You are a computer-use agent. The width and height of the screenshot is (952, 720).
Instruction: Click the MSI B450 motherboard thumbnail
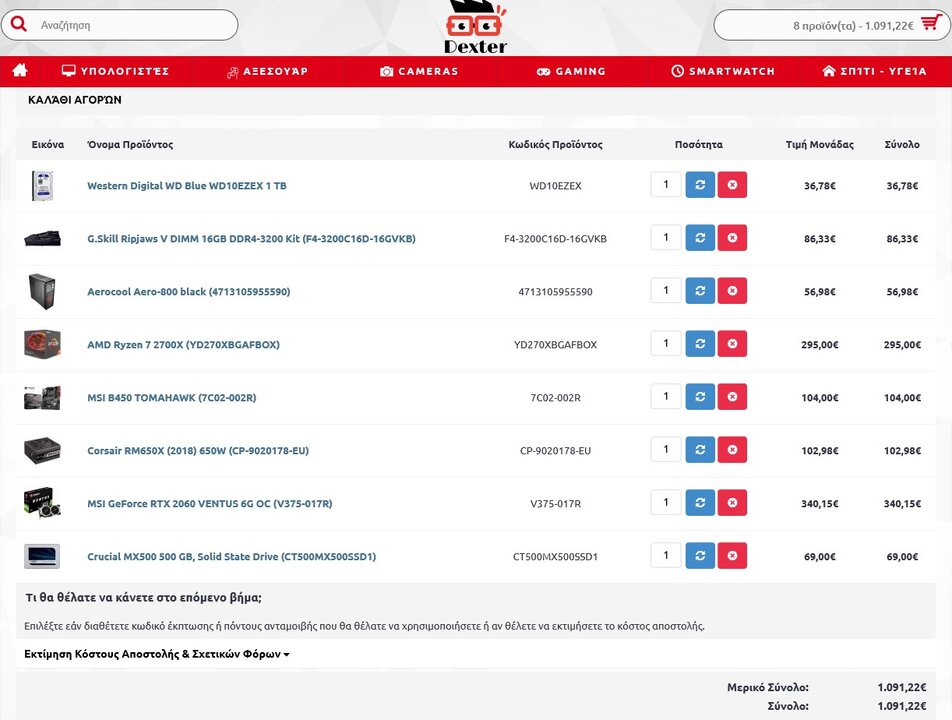(x=42, y=398)
